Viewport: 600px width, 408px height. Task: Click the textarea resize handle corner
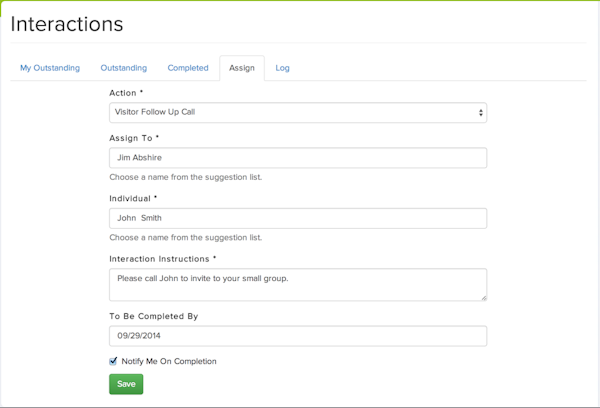pyautogui.click(x=484, y=298)
